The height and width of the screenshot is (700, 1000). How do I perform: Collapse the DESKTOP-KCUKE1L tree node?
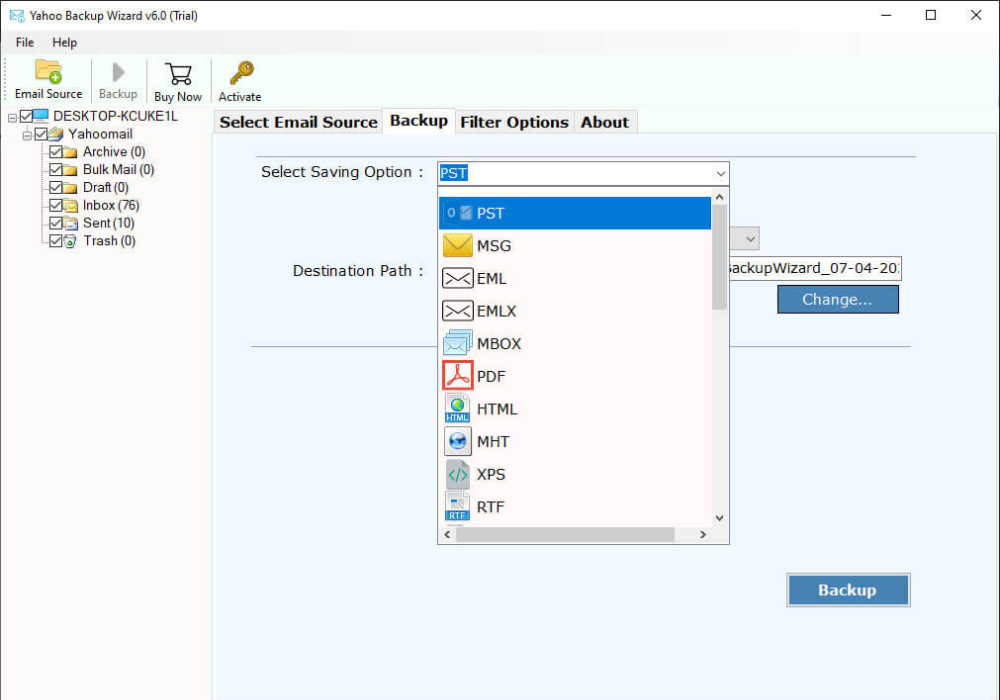(12, 117)
